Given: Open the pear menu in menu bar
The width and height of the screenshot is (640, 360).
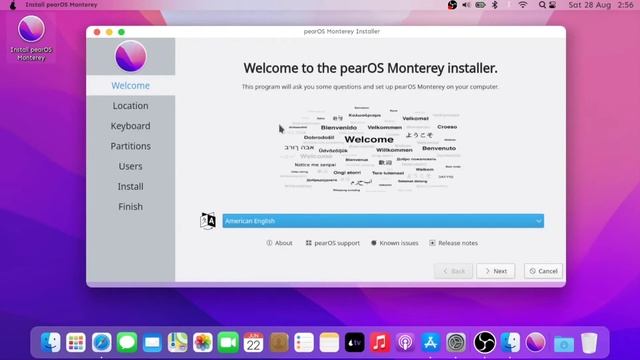Looking at the screenshot, I should (13, 5).
